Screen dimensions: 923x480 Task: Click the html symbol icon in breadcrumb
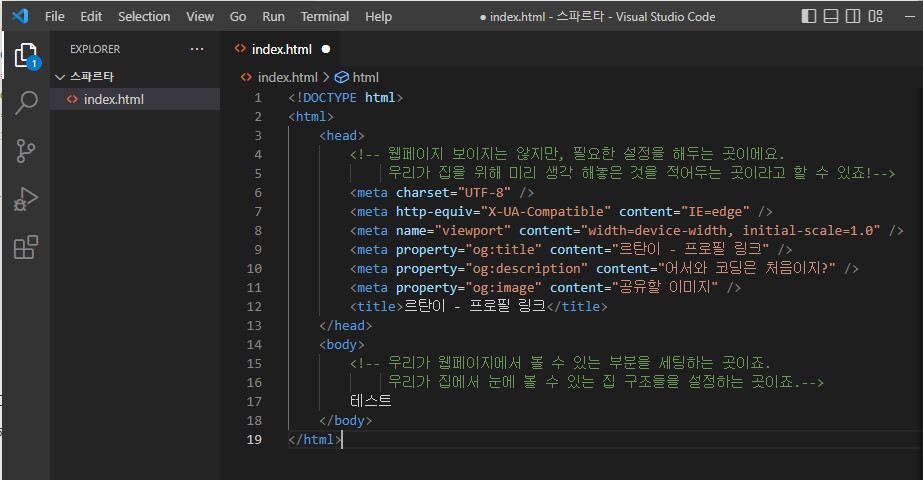[x=341, y=77]
